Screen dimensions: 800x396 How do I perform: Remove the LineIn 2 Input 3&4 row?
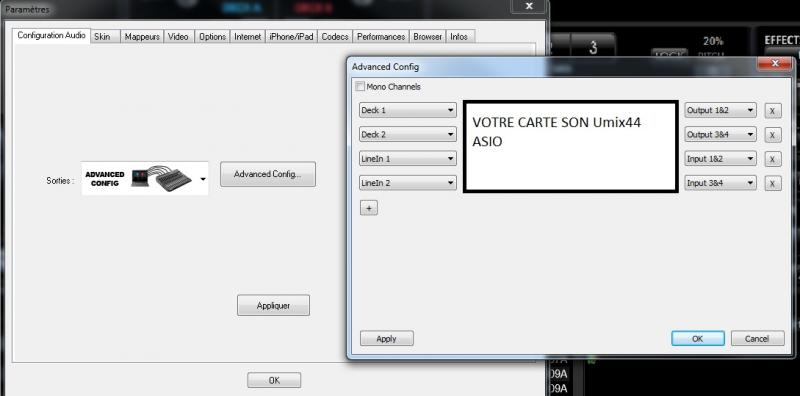click(x=772, y=183)
